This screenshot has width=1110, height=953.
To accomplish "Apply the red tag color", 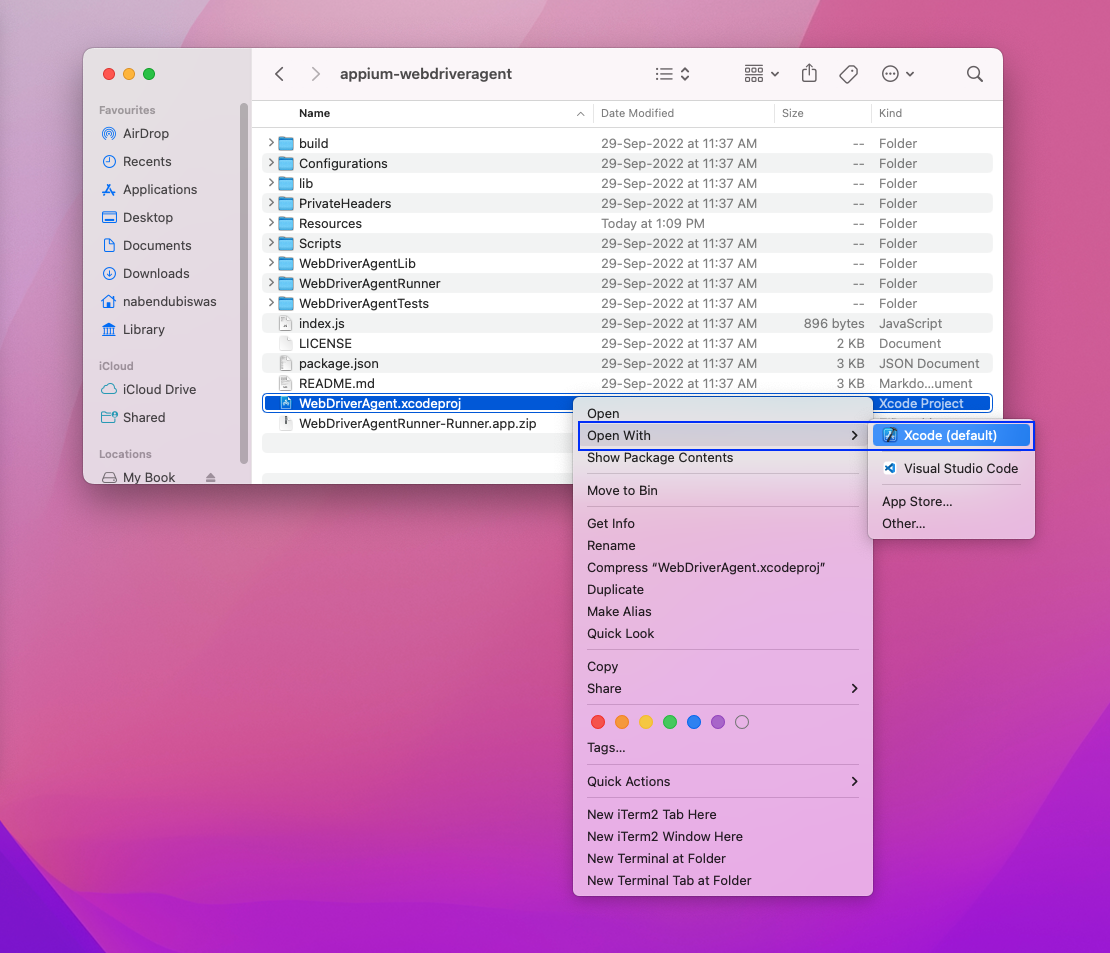I will [598, 722].
